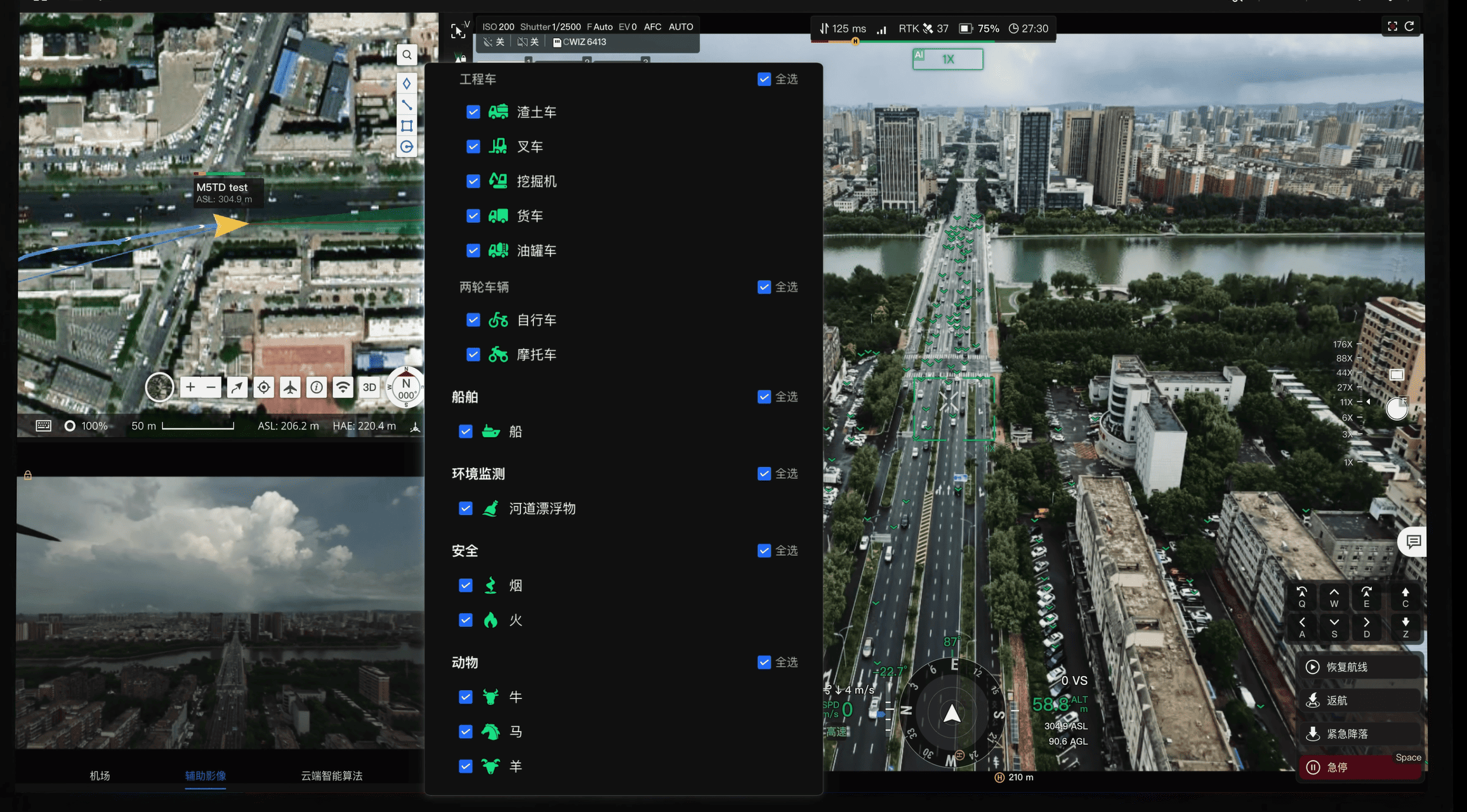Image resolution: width=1467 pixels, height=812 pixels.
Task: Open the chat message panel
Action: tap(1413, 542)
